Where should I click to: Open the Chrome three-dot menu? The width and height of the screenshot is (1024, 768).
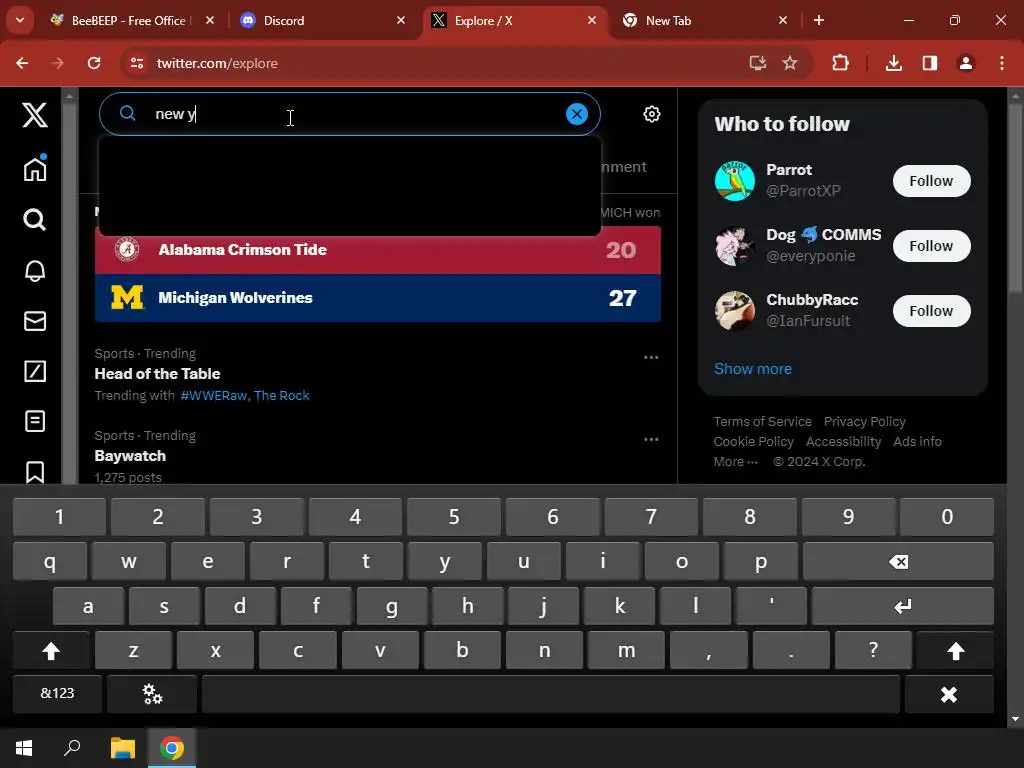(1001, 63)
